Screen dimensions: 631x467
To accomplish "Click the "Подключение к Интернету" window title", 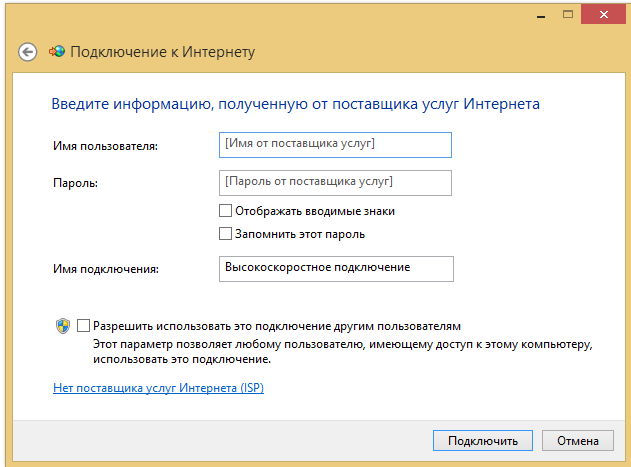I will pos(162,51).
